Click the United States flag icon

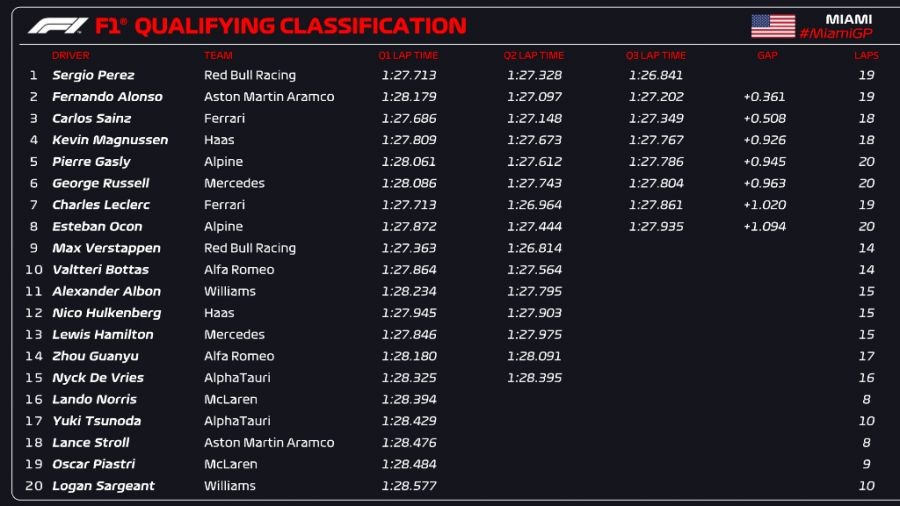[772, 26]
